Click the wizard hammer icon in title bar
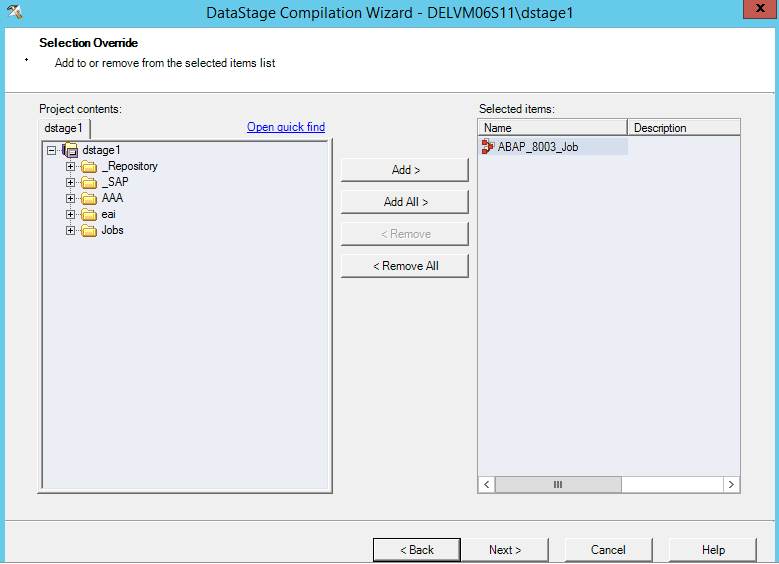 [x=15, y=11]
